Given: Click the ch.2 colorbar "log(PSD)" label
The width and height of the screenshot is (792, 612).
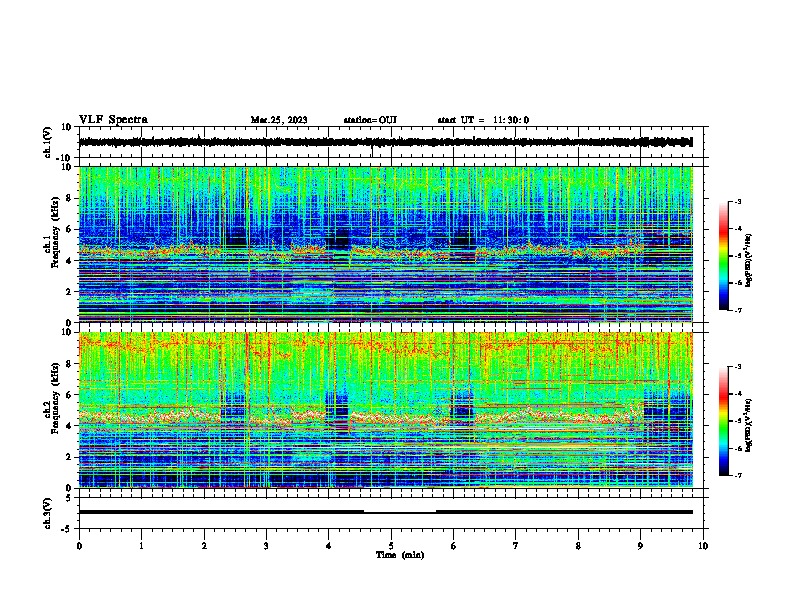Looking at the screenshot, I should click(749, 425).
